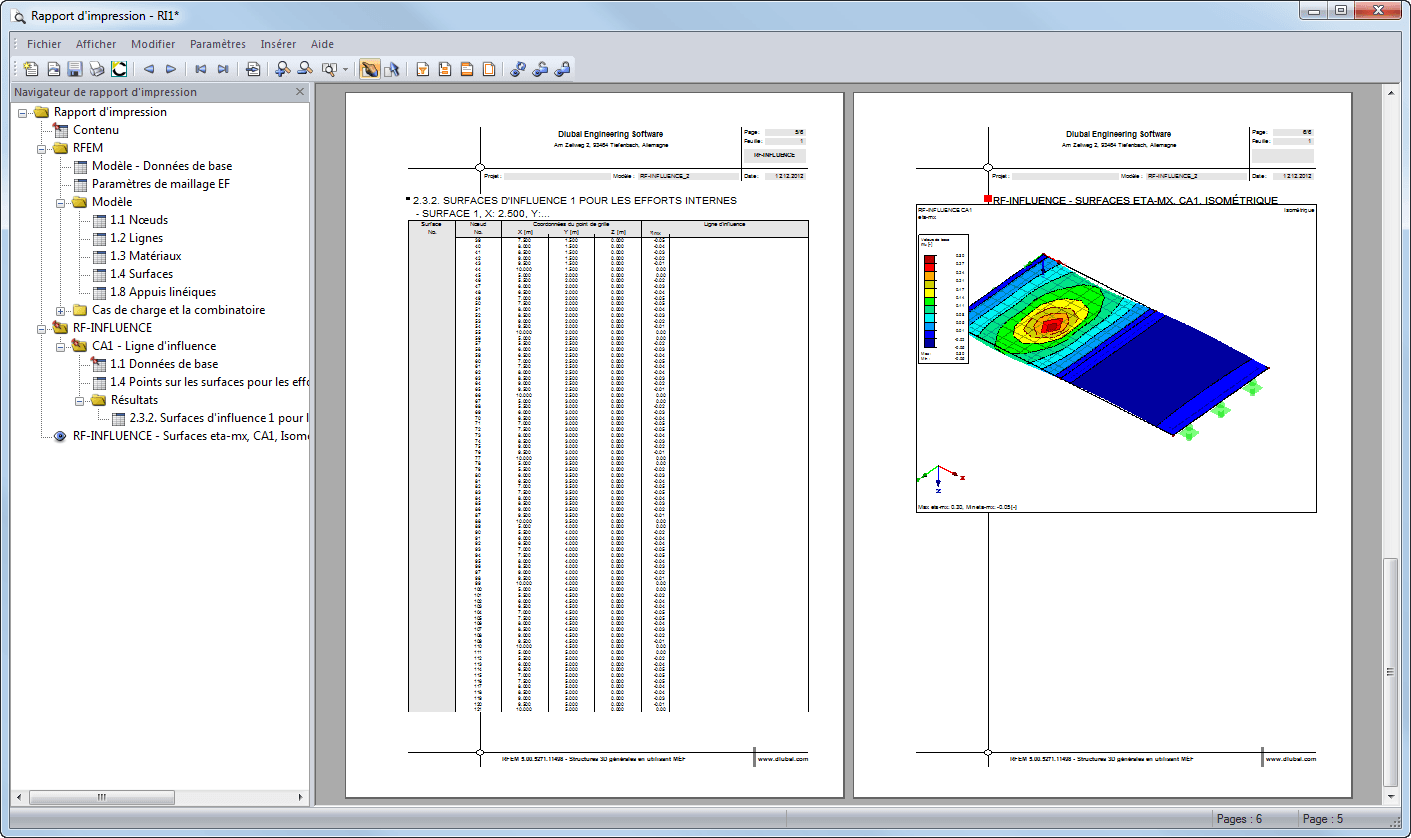The width and height of the screenshot is (1411, 838).
Task: Collapse the Modèle folder node
Action: (61, 202)
